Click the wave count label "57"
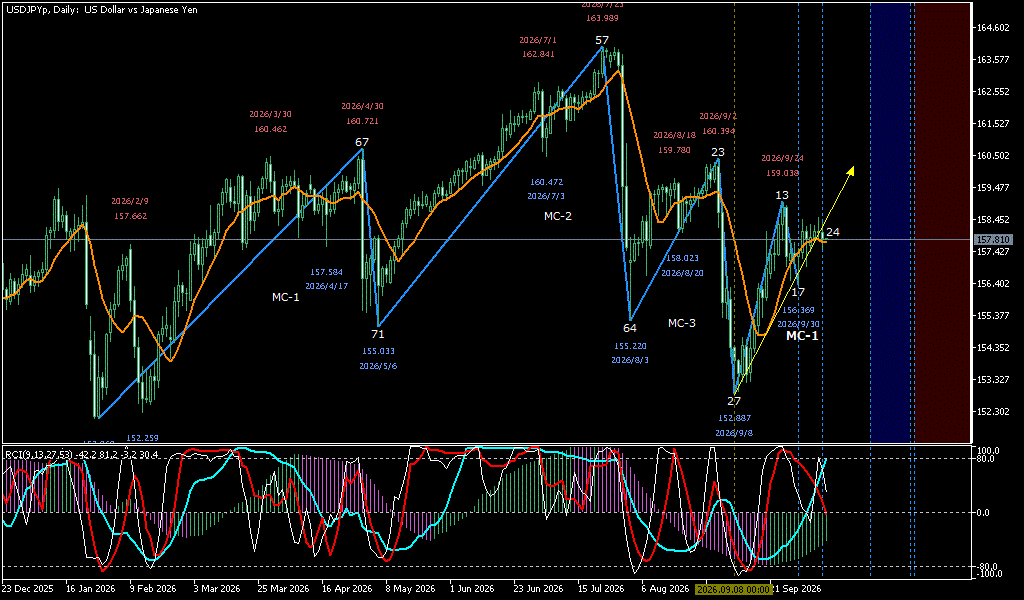 click(601, 40)
